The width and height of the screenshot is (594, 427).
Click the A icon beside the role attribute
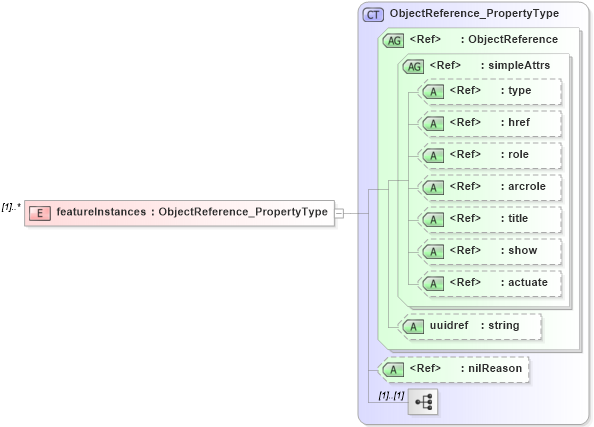(x=433, y=156)
